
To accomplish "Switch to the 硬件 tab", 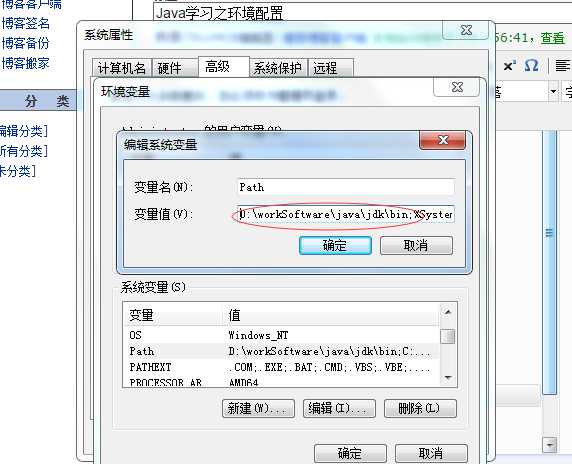I will (170, 68).
